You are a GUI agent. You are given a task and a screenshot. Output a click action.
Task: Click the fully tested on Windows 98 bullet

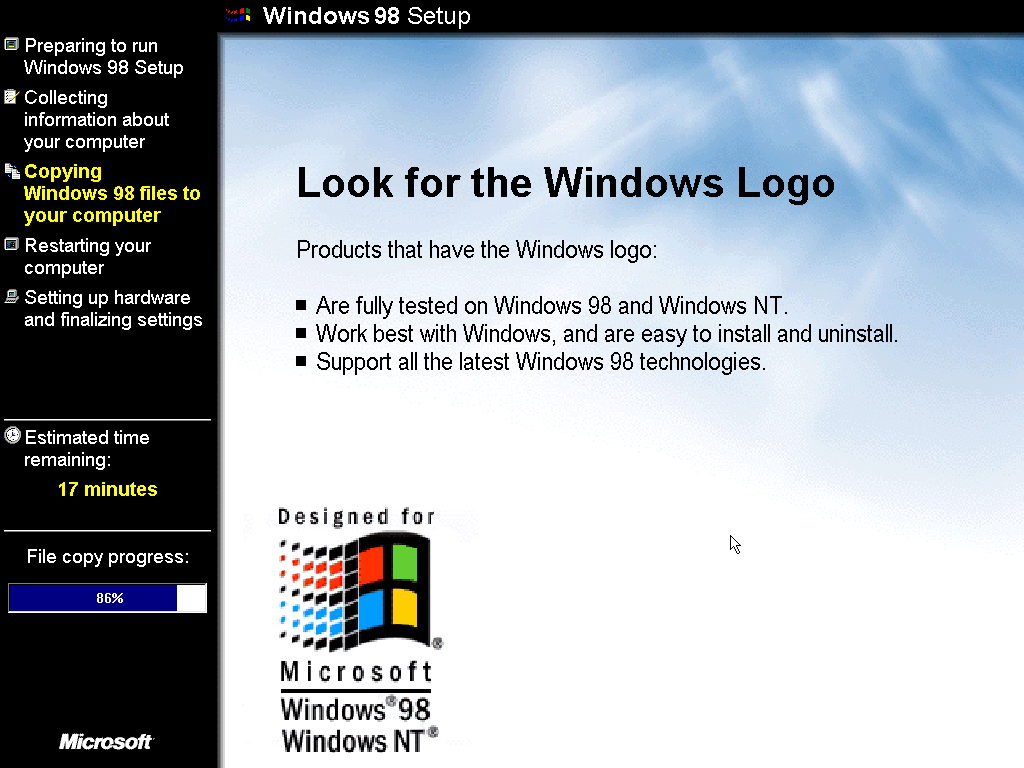click(552, 306)
